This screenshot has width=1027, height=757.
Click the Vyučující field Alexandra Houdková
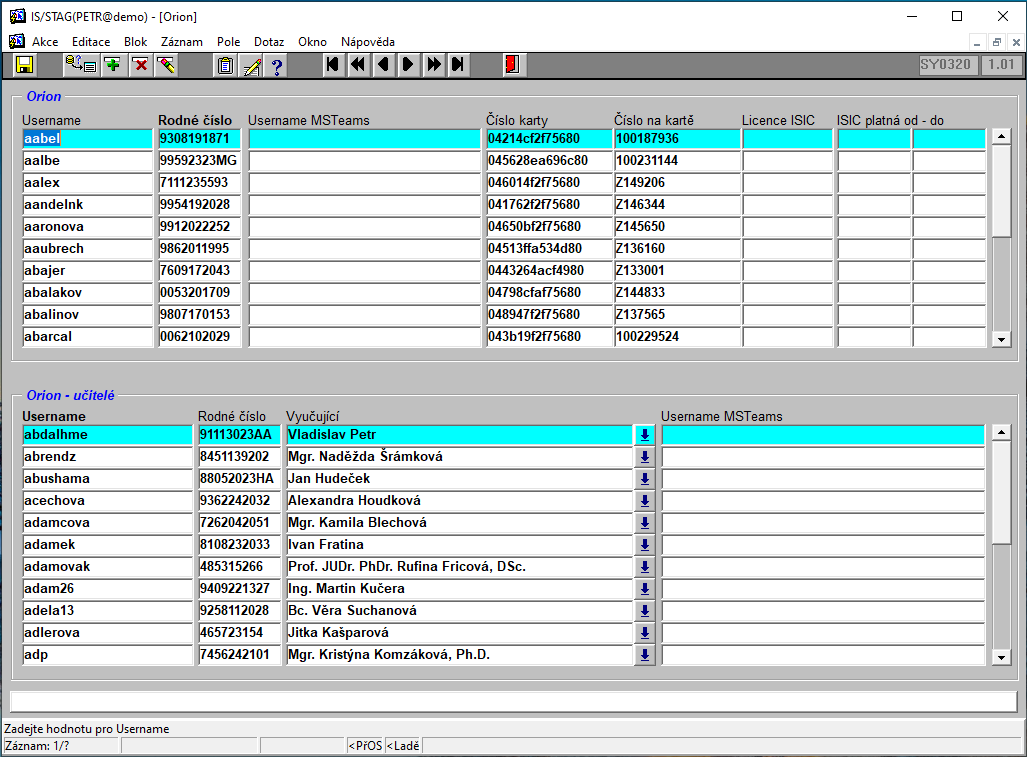(459, 501)
